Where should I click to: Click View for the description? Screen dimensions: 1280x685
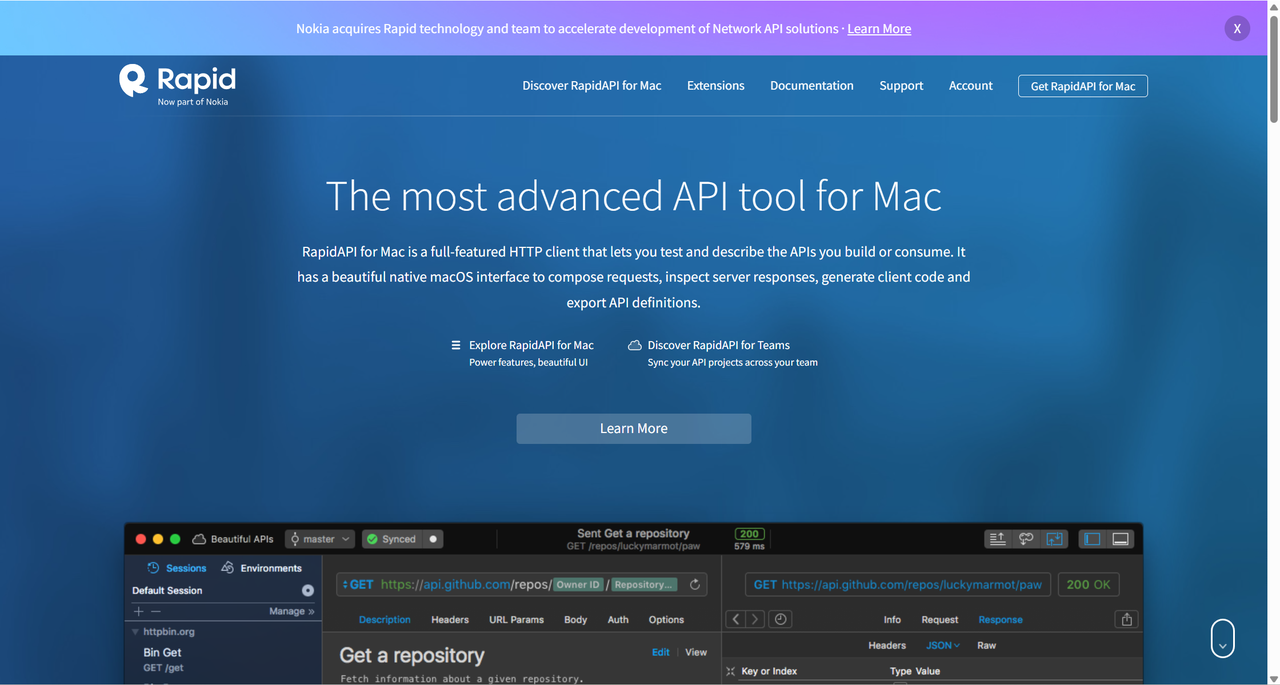point(696,652)
